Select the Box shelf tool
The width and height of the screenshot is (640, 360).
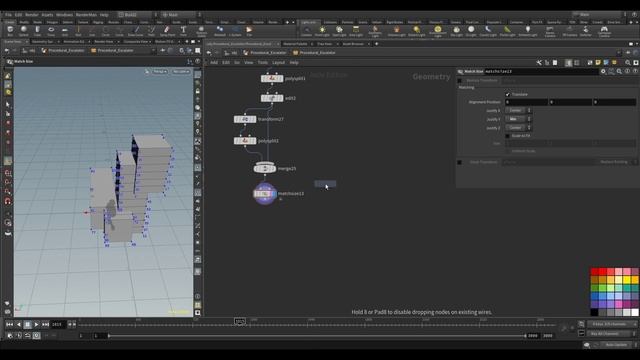click(10, 31)
